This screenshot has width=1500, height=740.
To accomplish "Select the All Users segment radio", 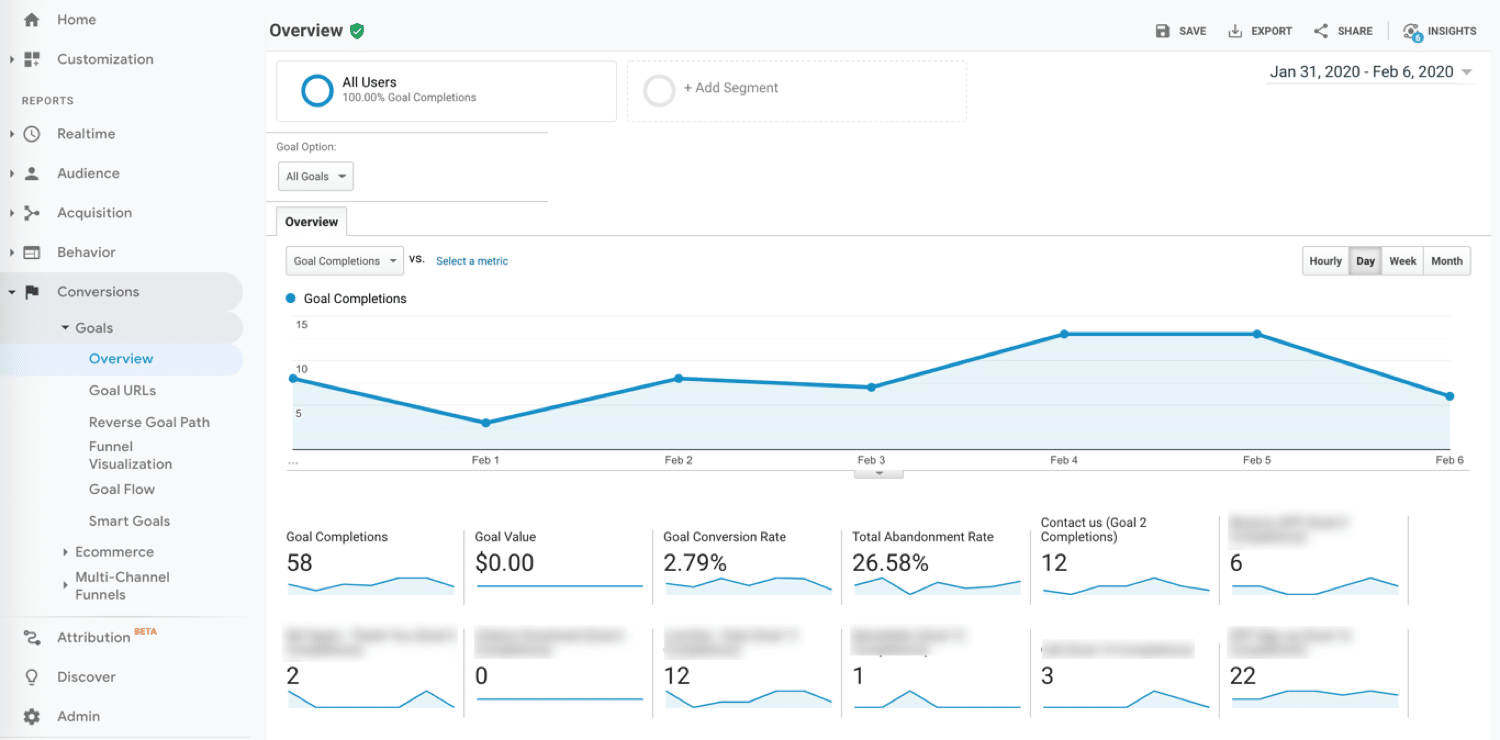I will [317, 90].
